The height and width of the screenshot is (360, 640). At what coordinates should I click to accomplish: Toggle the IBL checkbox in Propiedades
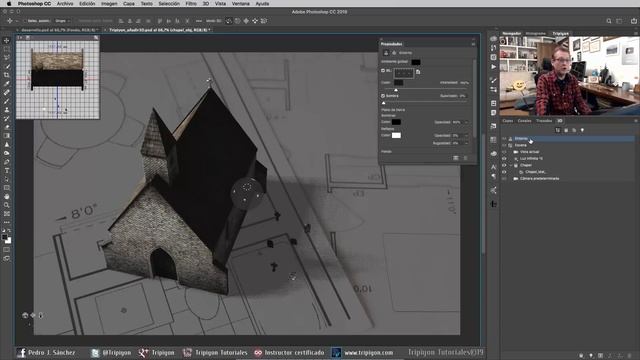point(383,71)
